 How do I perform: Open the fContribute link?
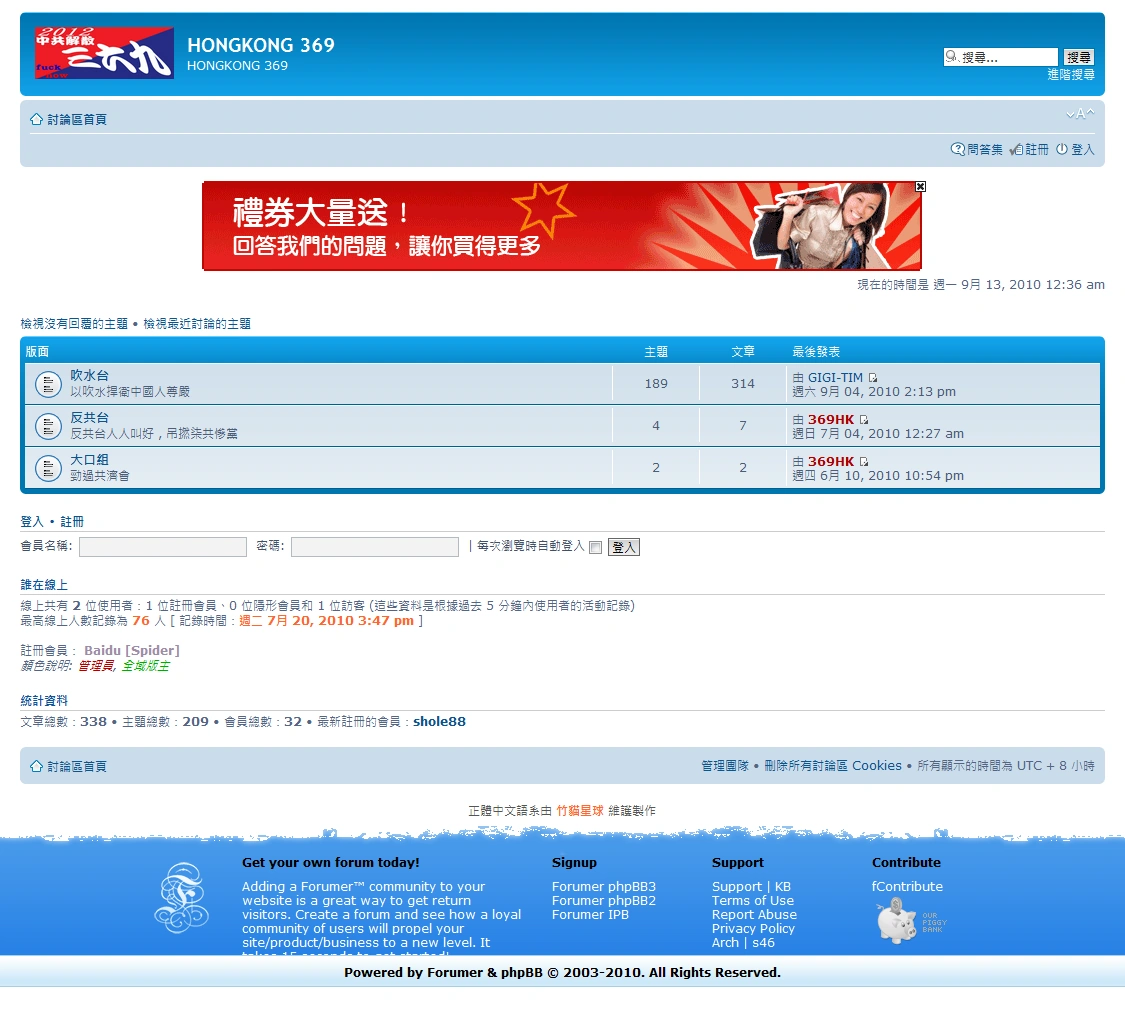click(907, 886)
